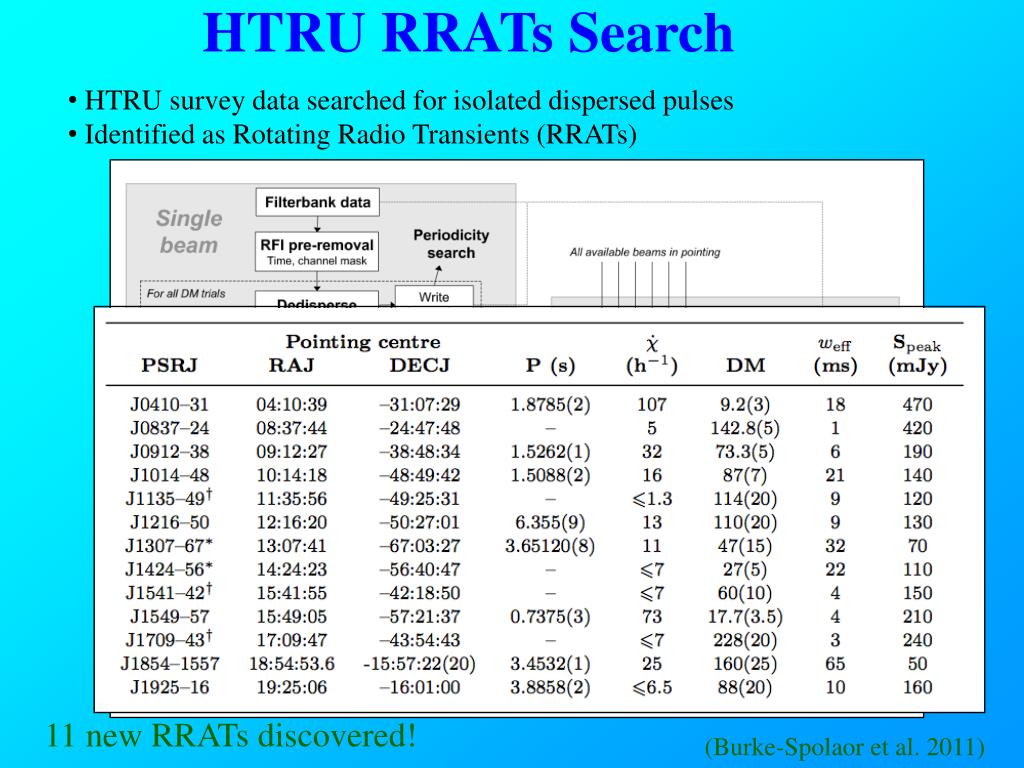The height and width of the screenshot is (768, 1024).
Task: Click DECJ value '–31:07:29'
Action: [420, 405]
